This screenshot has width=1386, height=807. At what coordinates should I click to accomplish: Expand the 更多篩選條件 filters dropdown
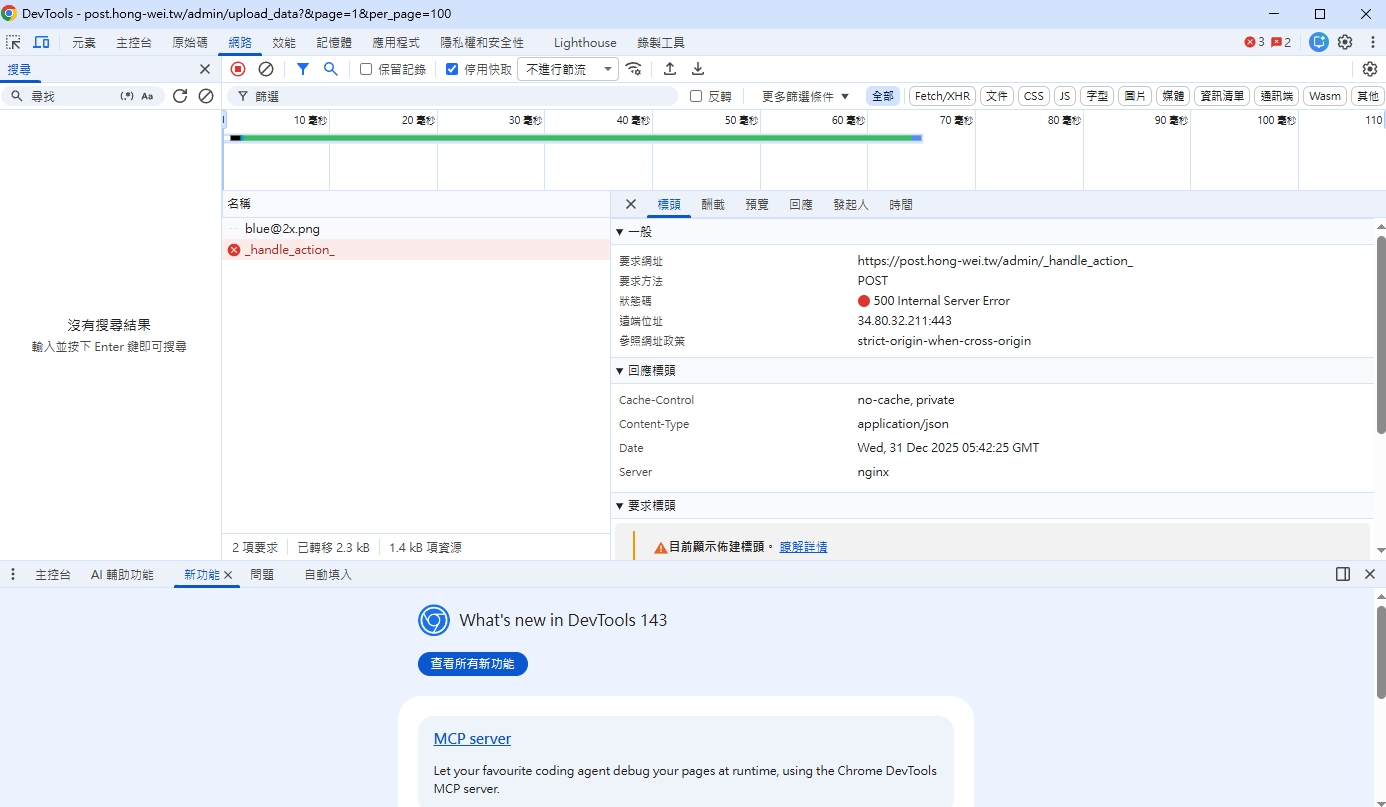pos(805,96)
